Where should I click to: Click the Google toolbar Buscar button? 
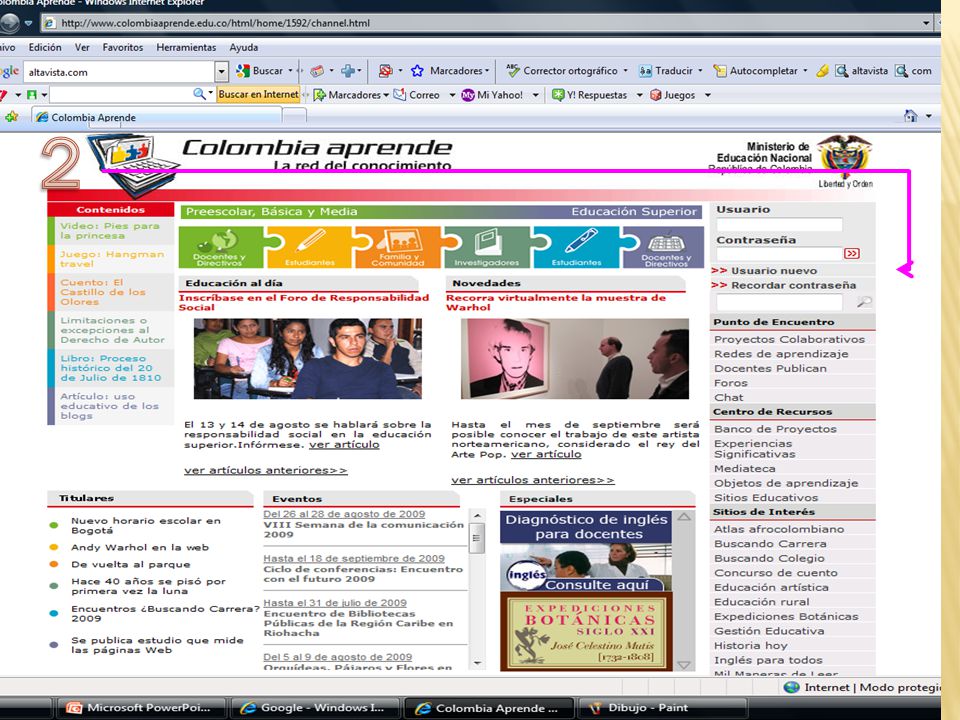[260, 71]
